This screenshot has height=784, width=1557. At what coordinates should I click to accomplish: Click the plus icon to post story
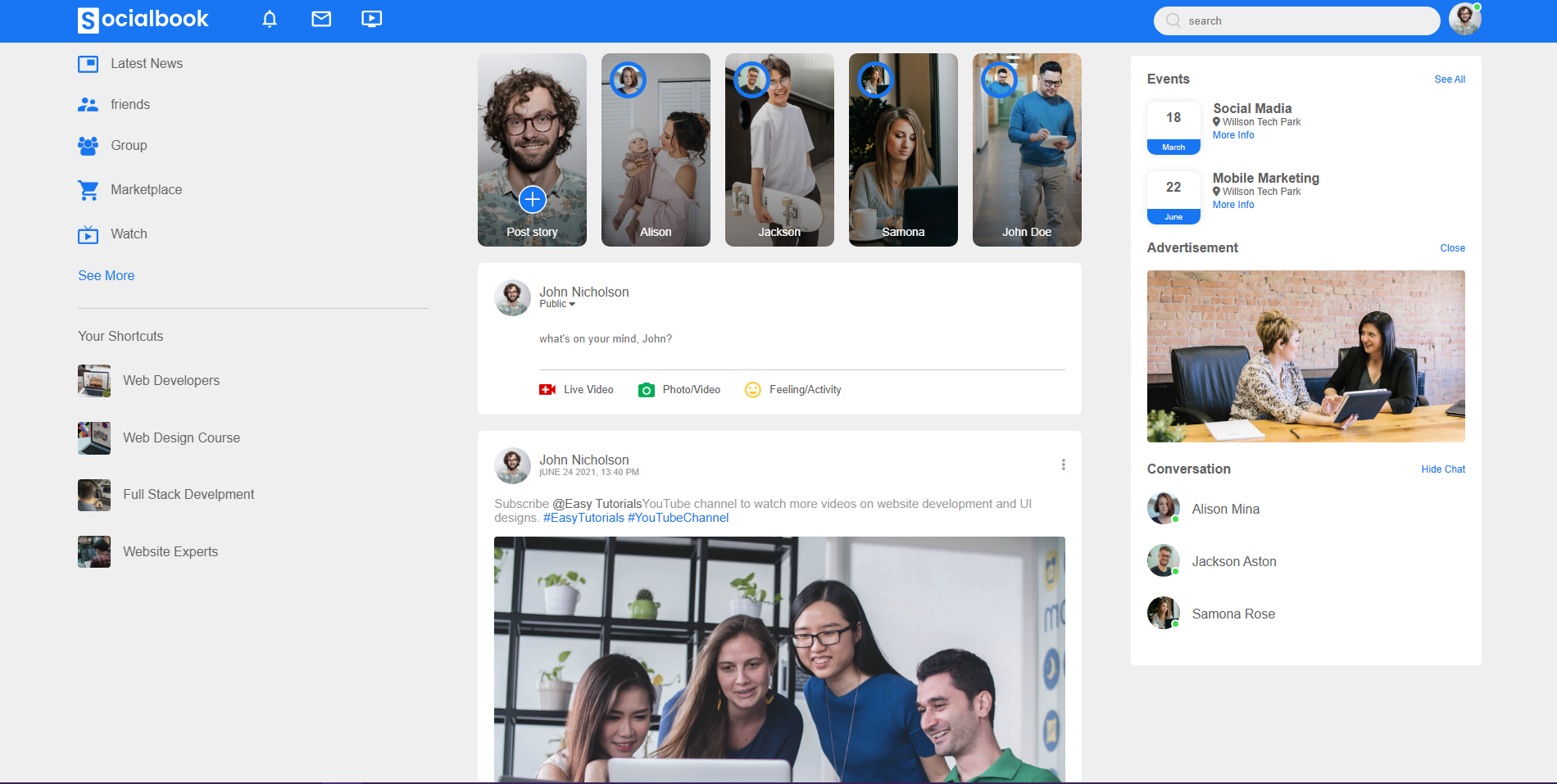click(532, 199)
